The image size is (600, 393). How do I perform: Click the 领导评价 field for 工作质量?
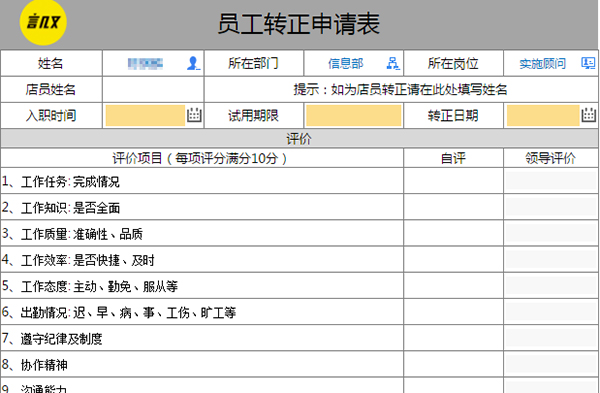551,233
